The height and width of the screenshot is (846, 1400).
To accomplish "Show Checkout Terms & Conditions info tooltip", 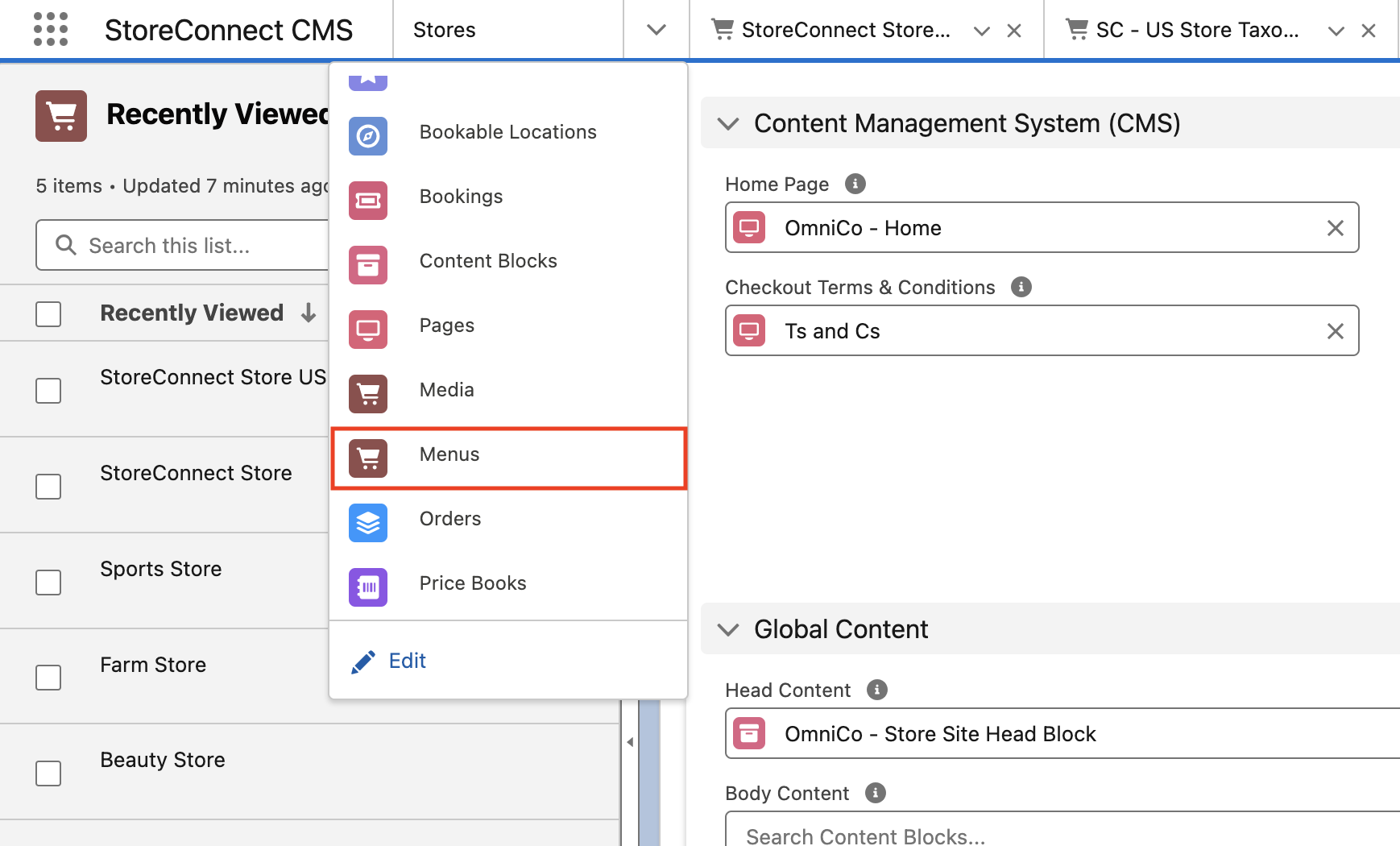I will (x=1021, y=287).
